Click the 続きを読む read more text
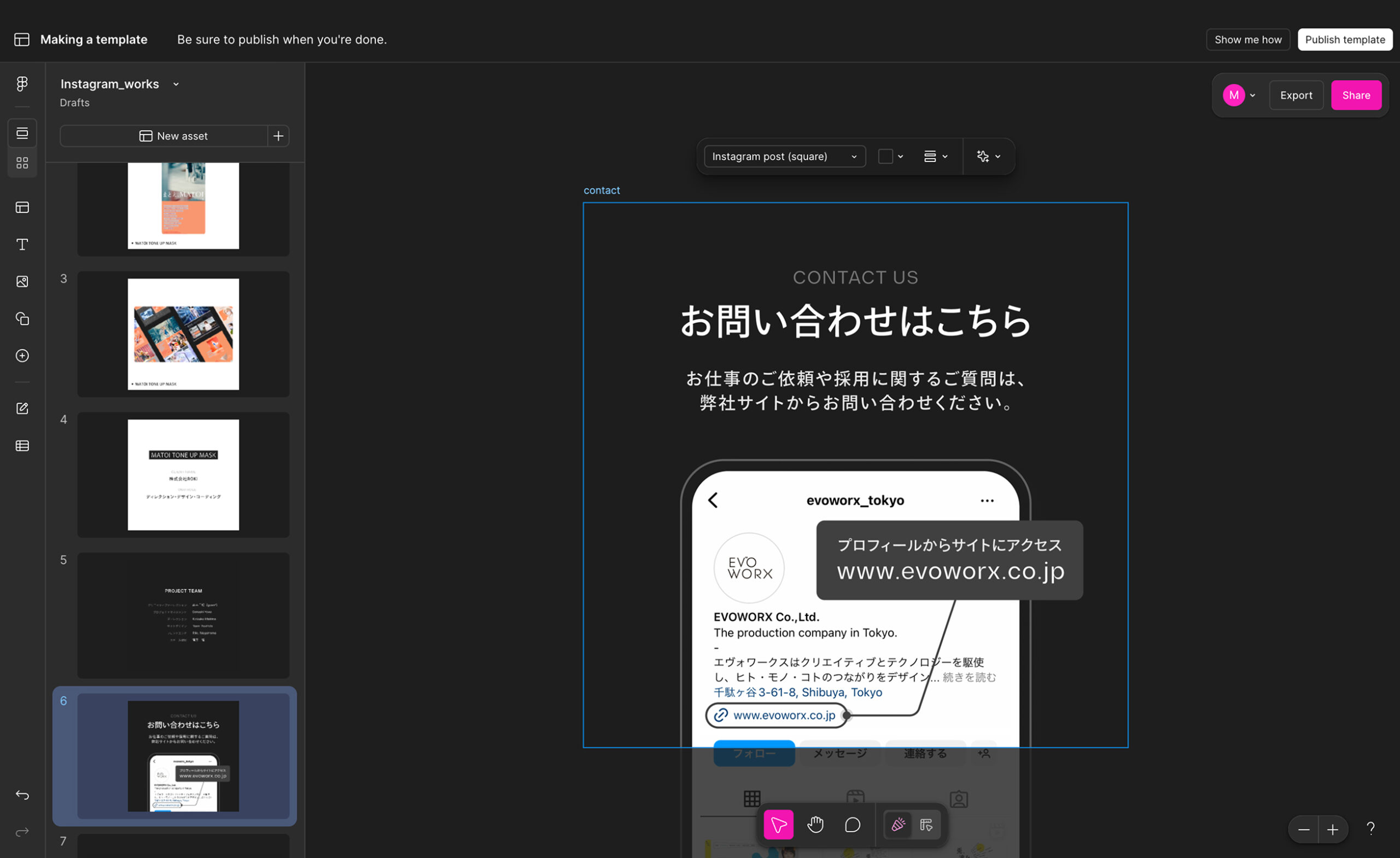1400x858 pixels. tap(969, 677)
